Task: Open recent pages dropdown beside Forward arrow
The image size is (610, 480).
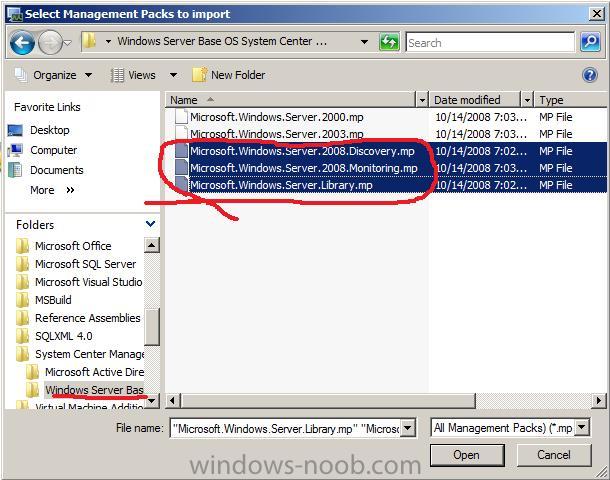Action: (x=68, y=42)
